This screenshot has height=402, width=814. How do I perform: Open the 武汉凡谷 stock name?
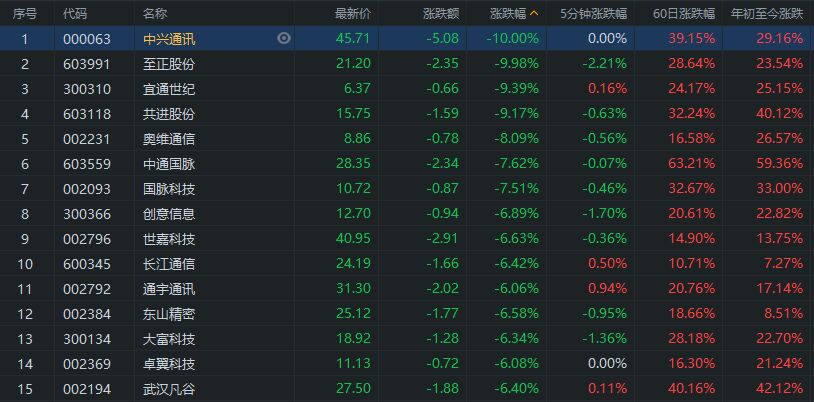coord(169,388)
